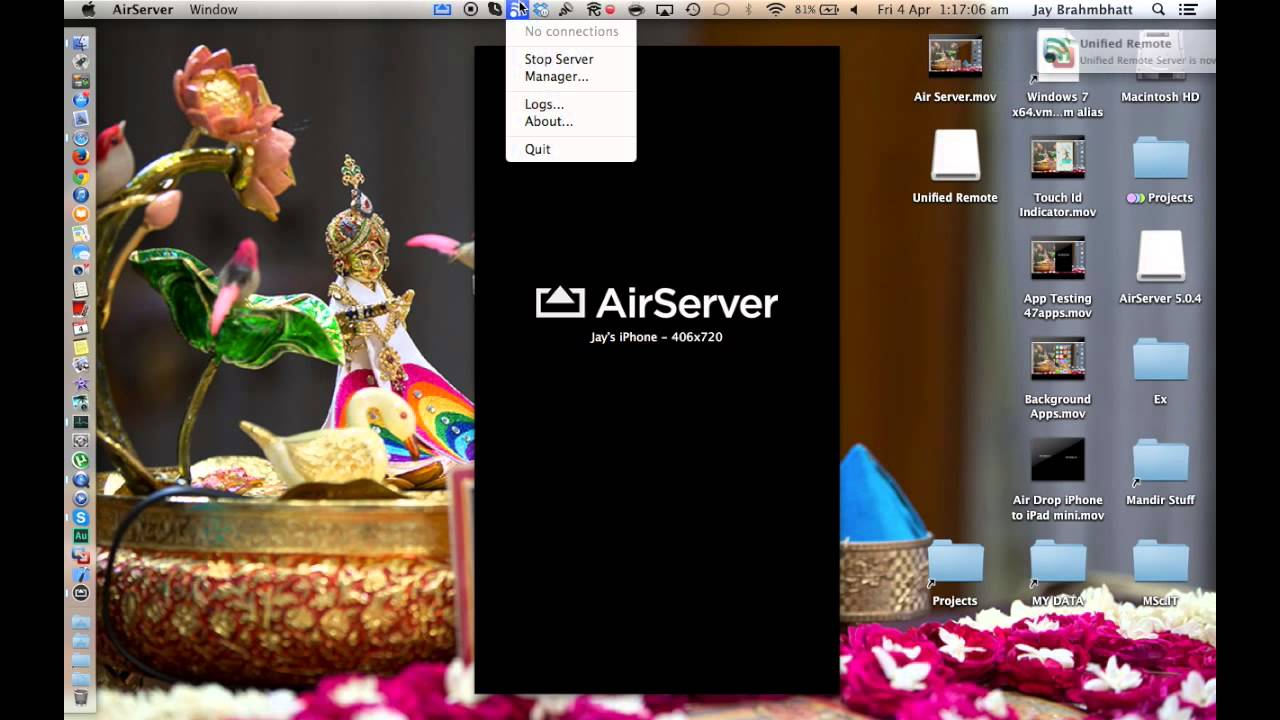Open the volume control in menu bar

[x=854, y=9]
